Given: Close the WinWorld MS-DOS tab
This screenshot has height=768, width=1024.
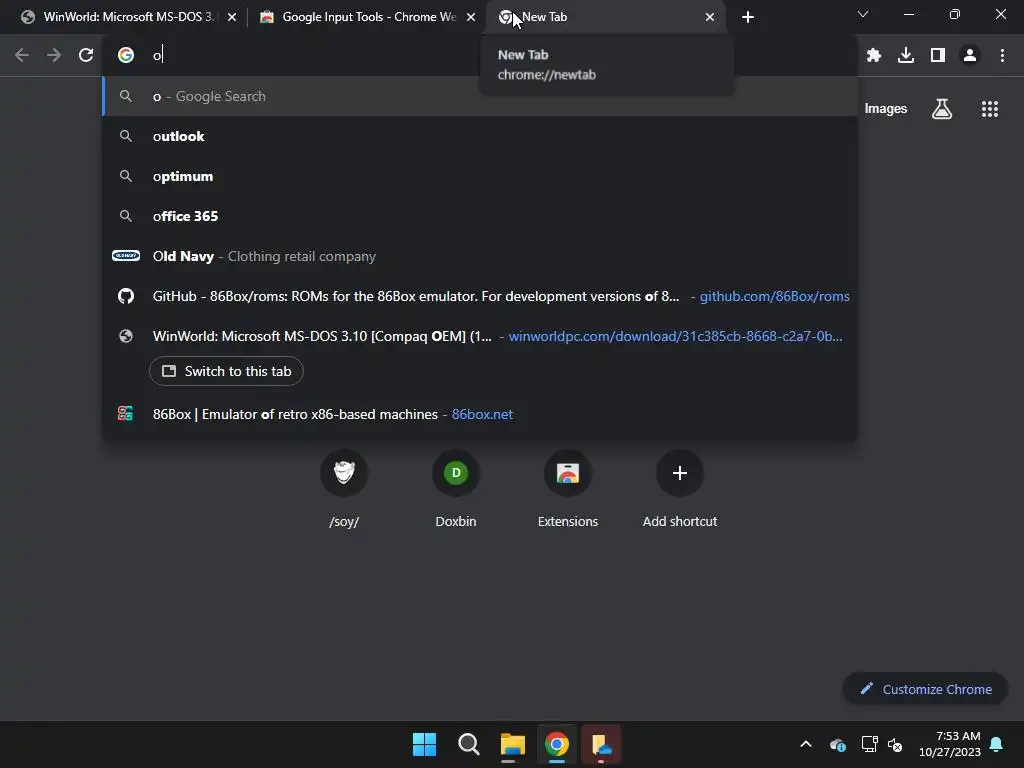Looking at the screenshot, I should point(232,17).
